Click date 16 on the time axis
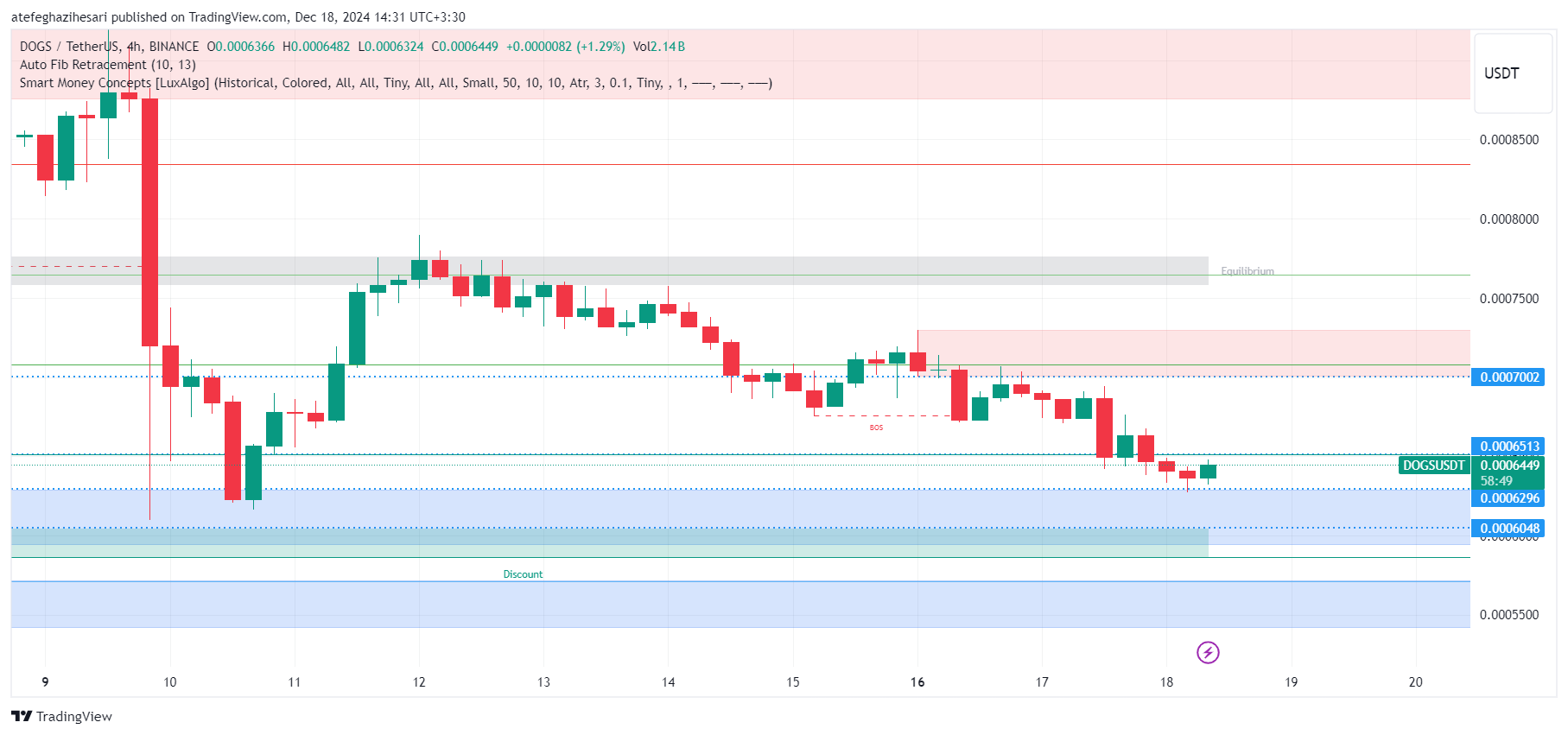1568x735 pixels. point(917,682)
